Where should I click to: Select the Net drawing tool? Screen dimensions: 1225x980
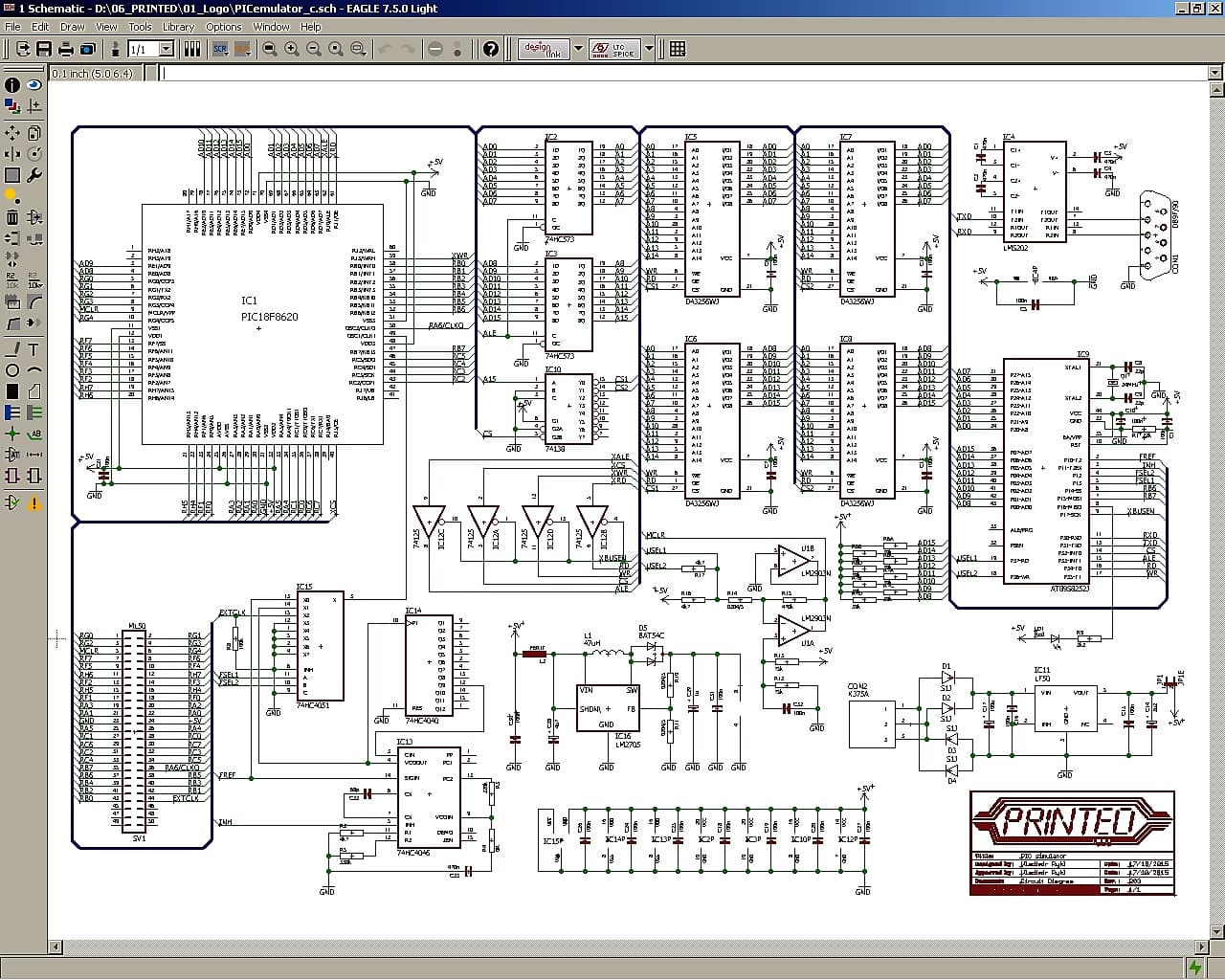34,412
